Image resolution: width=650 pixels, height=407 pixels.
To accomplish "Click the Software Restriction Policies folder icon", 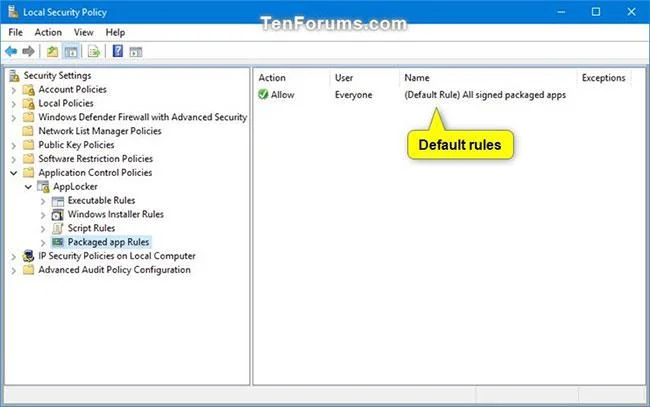I will point(28,159).
